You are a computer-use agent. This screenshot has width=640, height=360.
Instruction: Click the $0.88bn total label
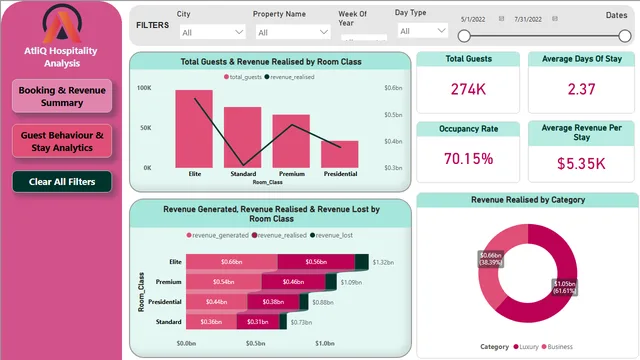323,302
